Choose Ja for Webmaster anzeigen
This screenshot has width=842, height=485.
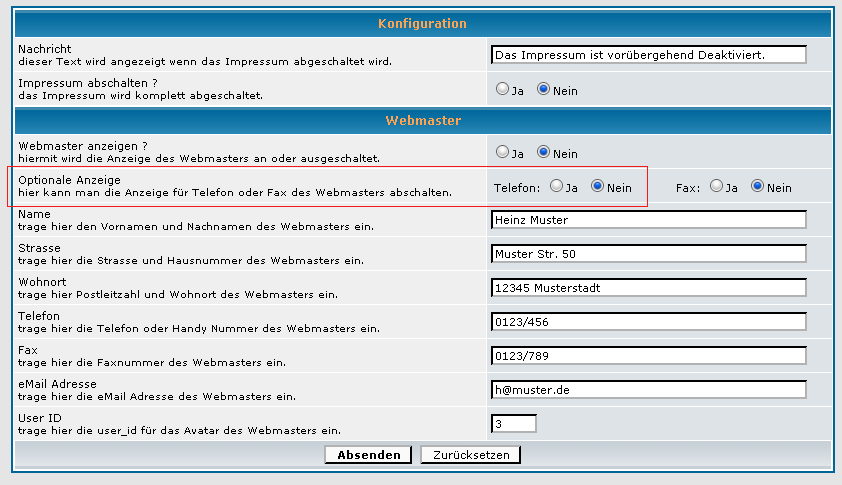(503, 152)
